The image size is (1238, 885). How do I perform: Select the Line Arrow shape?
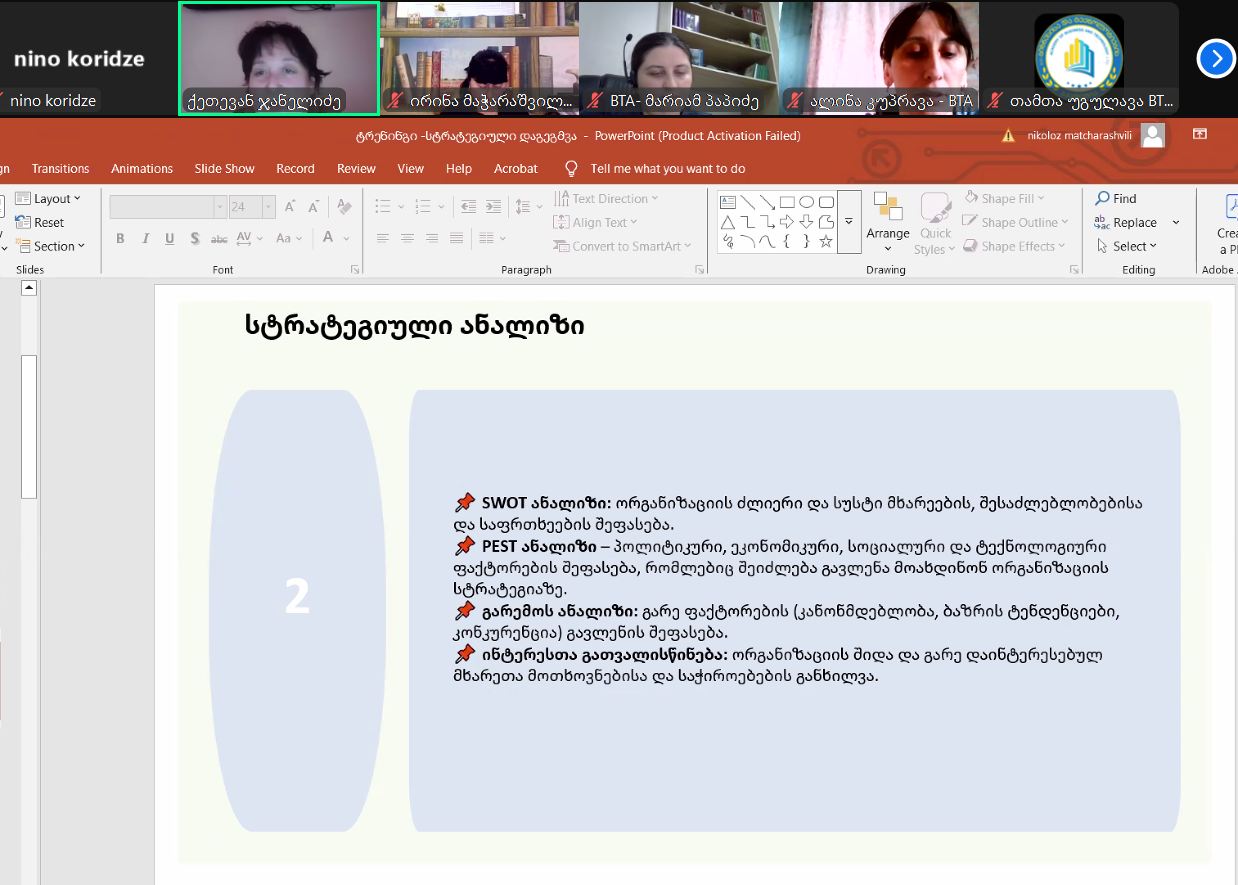tap(767, 202)
